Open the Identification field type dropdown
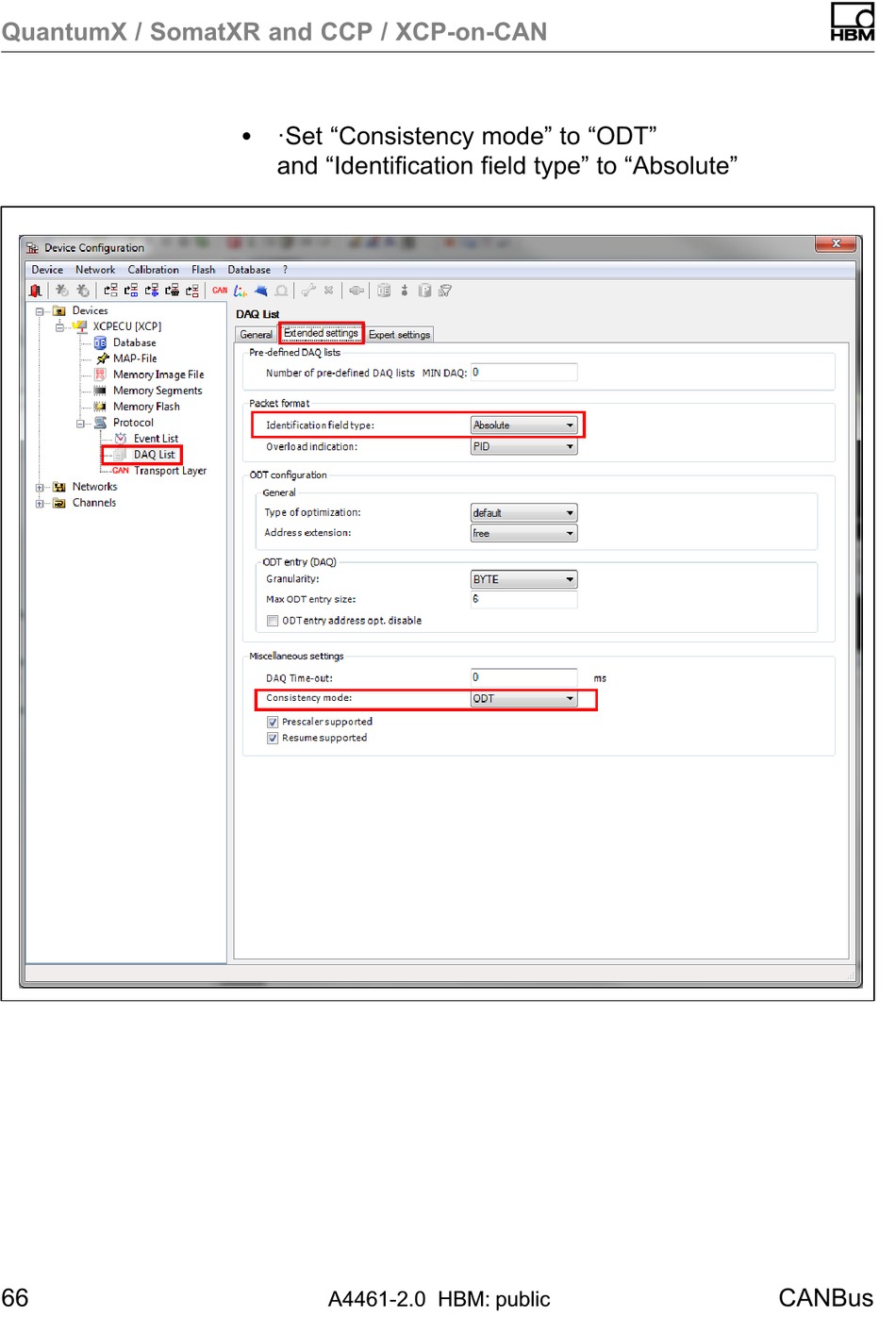Image resolution: width=896 pixels, height=1333 pixels. pyautogui.click(x=523, y=425)
